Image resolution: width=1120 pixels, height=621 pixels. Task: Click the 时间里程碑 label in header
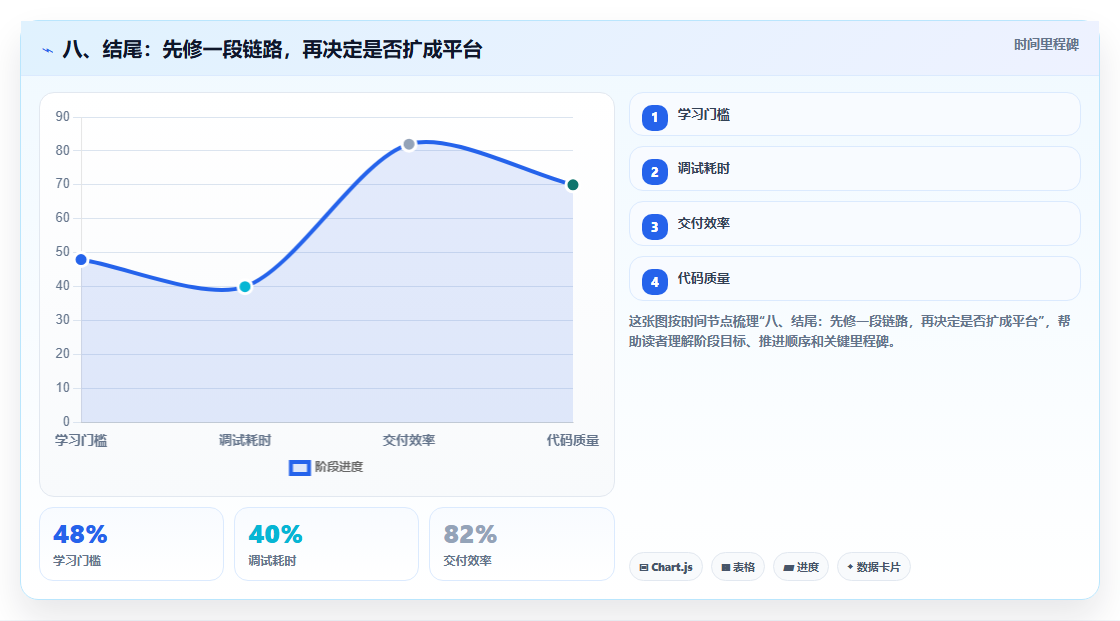(x=1046, y=44)
